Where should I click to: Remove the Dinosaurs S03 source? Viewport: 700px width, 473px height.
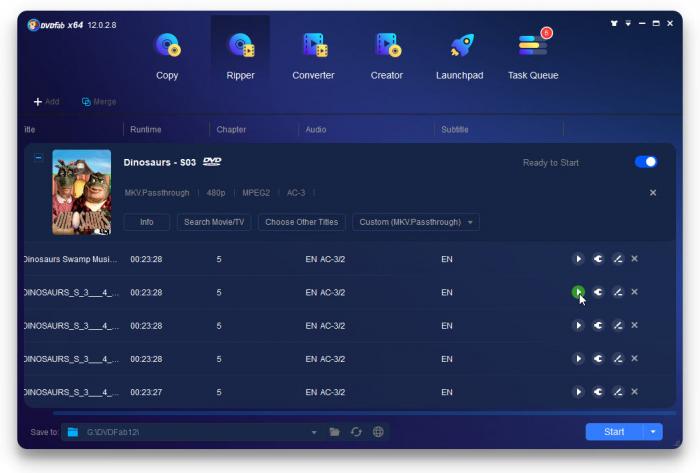pyautogui.click(x=653, y=192)
